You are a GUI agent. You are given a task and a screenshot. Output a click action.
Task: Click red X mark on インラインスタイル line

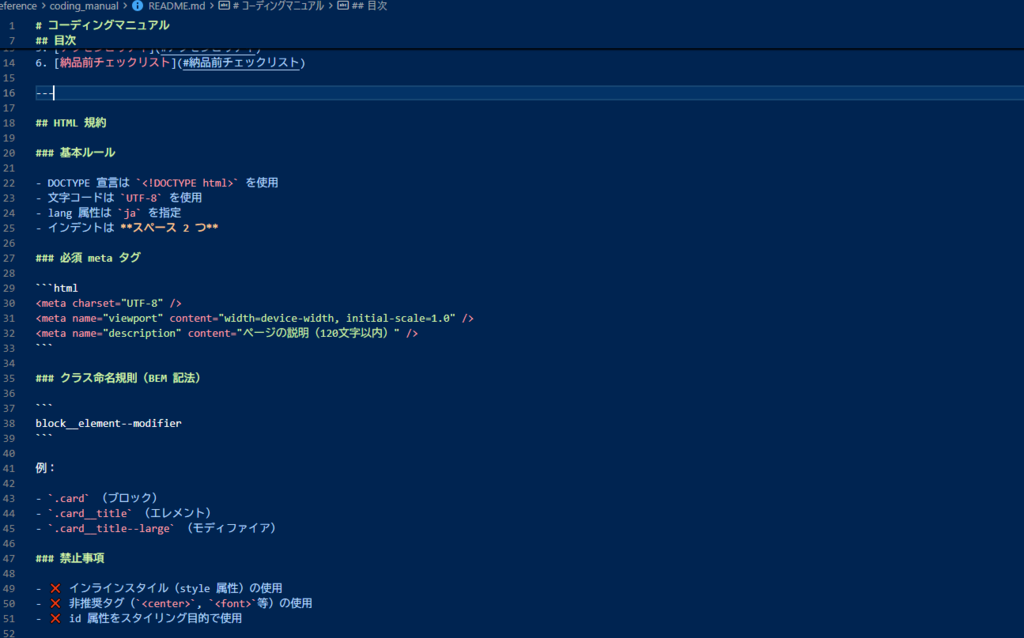56,588
